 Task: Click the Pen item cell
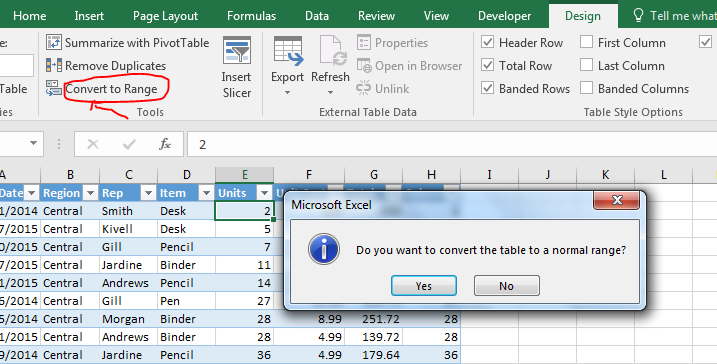tap(187, 301)
